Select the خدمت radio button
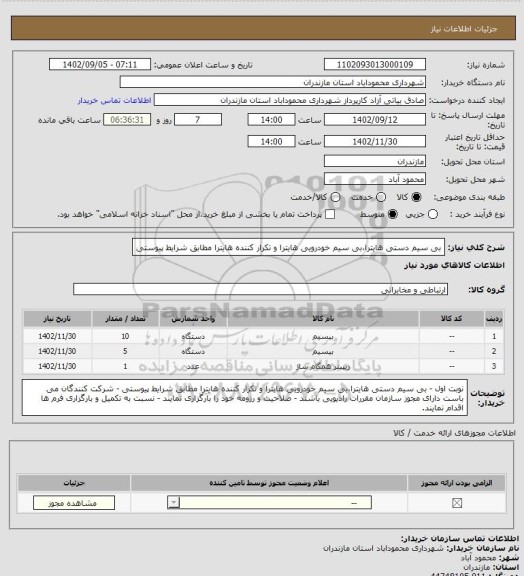Viewport: 524px width, 576px height. tap(381, 197)
